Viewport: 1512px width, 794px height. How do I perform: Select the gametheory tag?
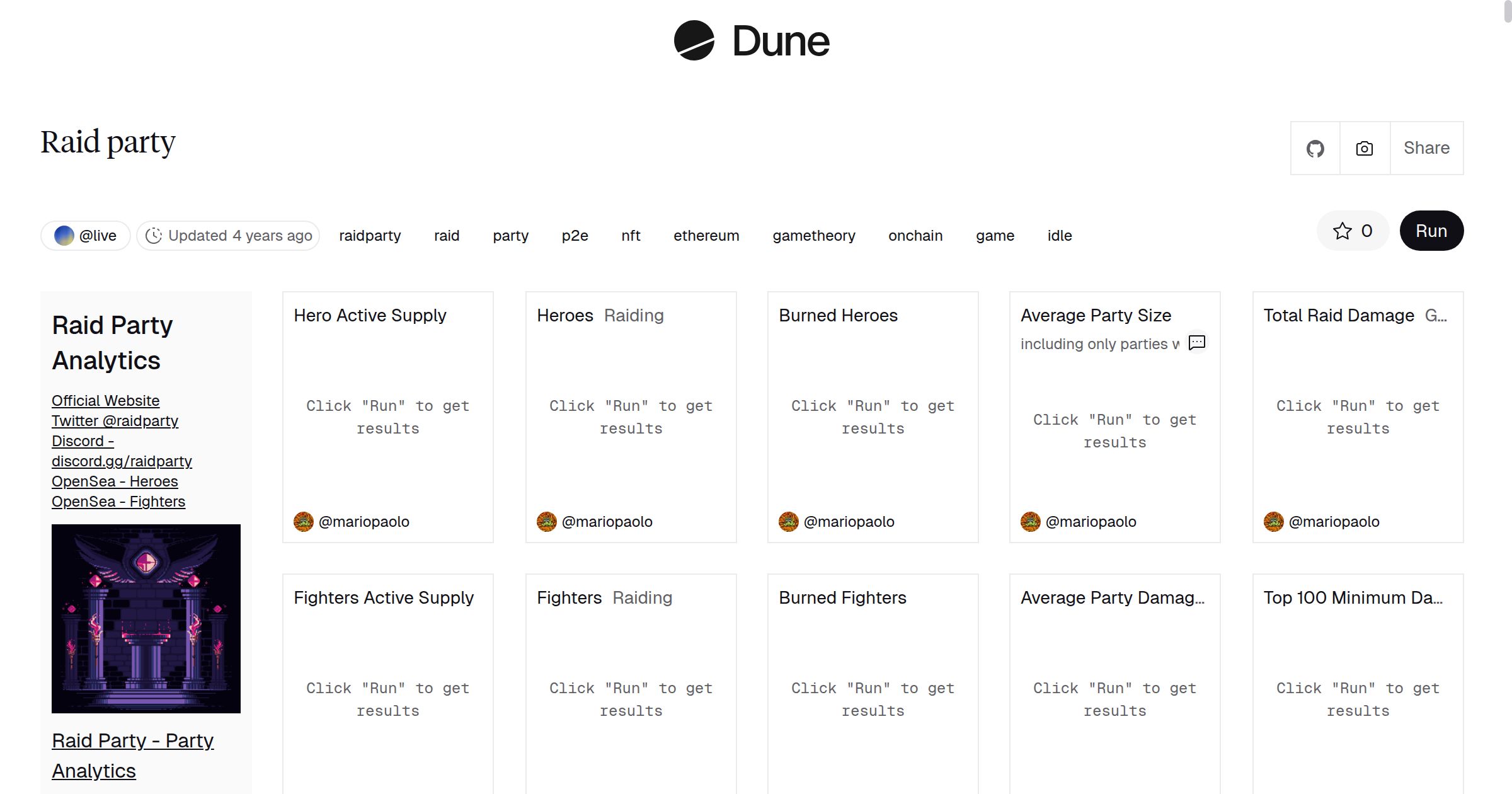coord(813,236)
